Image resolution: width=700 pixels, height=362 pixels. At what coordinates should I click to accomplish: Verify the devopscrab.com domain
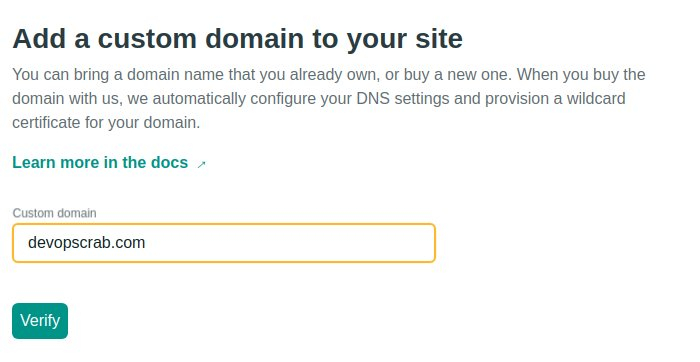[x=40, y=321]
